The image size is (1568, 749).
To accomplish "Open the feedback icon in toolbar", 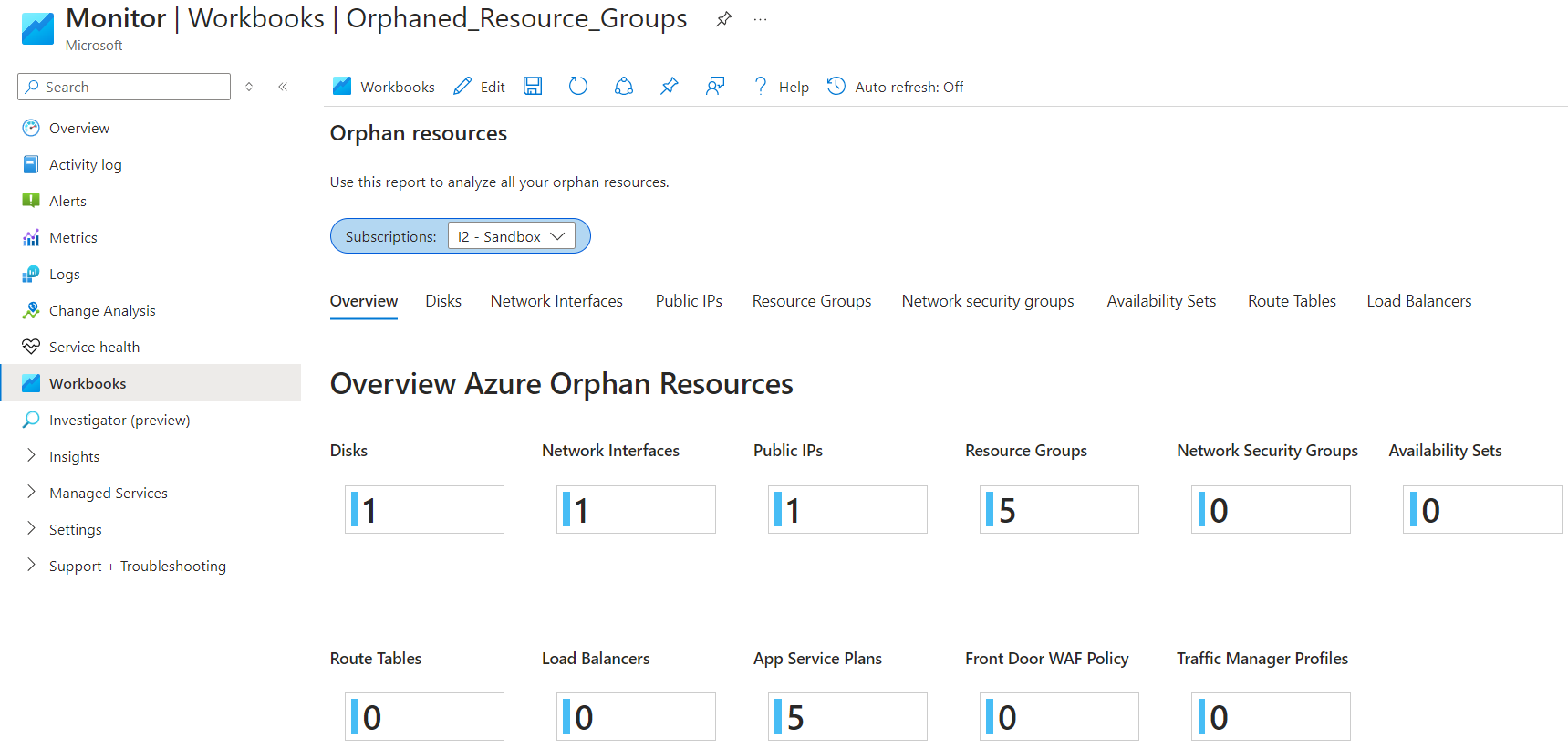I will 715,86.
